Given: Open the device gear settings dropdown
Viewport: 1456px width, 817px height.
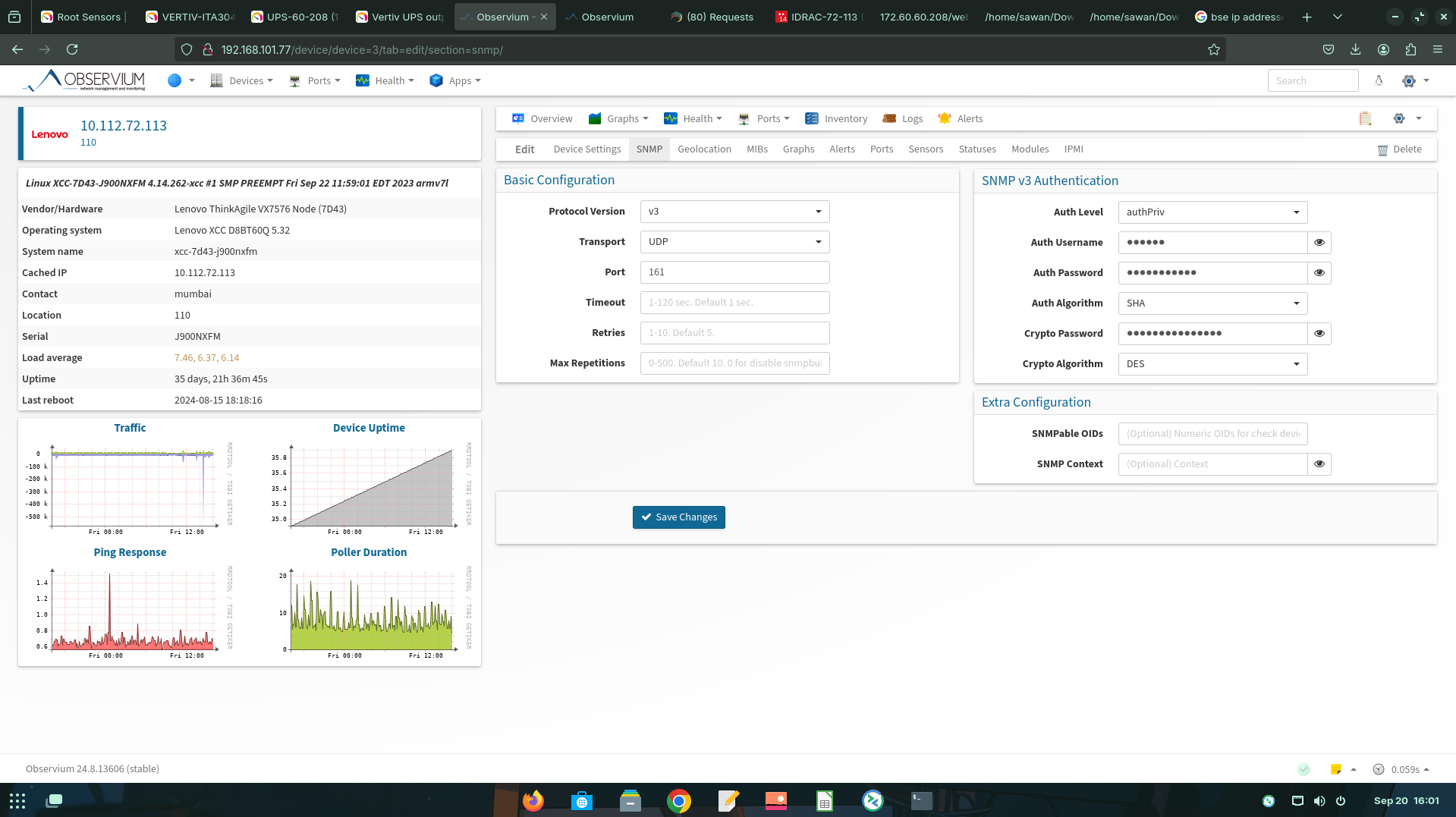Looking at the screenshot, I should [x=1407, y=118].
